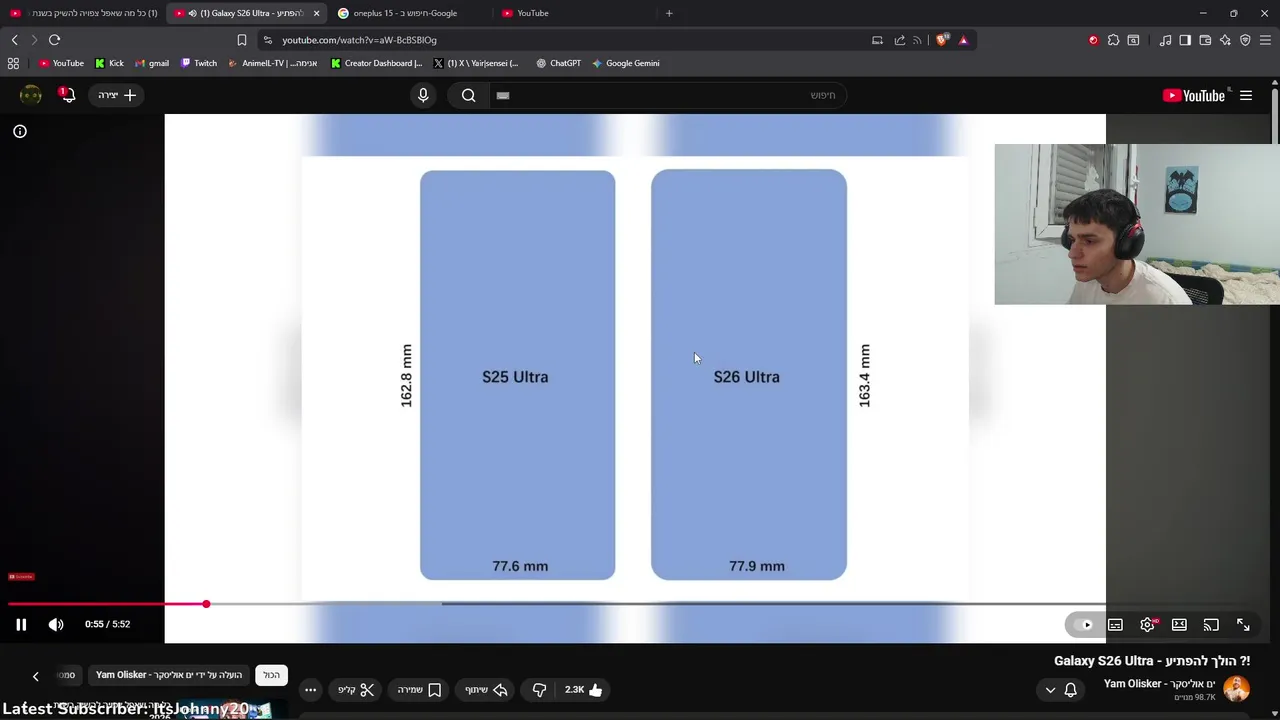Click the progress bar scrubber handle

coord(206,604)
